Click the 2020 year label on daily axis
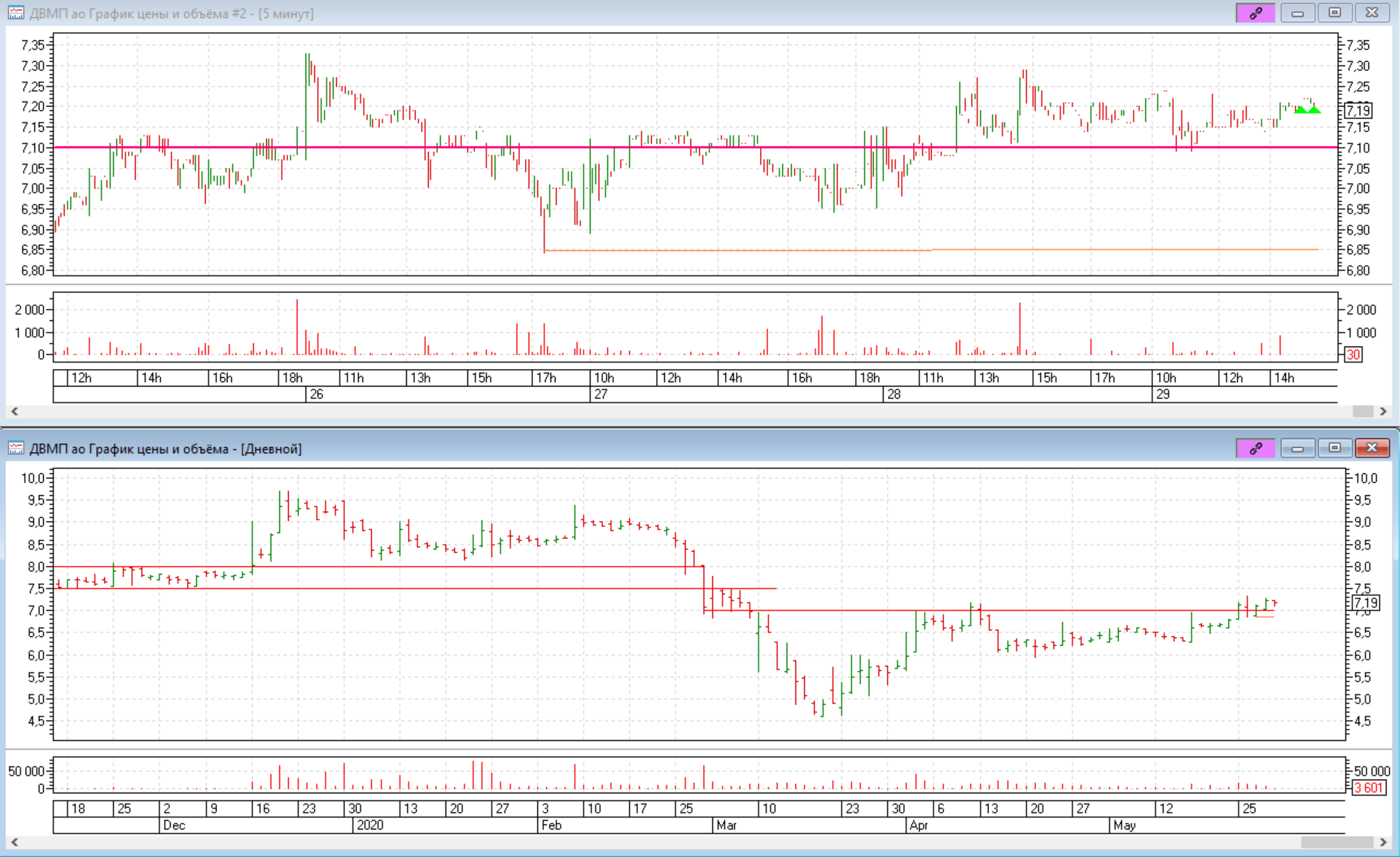This screenshot has height=857, width=1400. pos(370,825)
